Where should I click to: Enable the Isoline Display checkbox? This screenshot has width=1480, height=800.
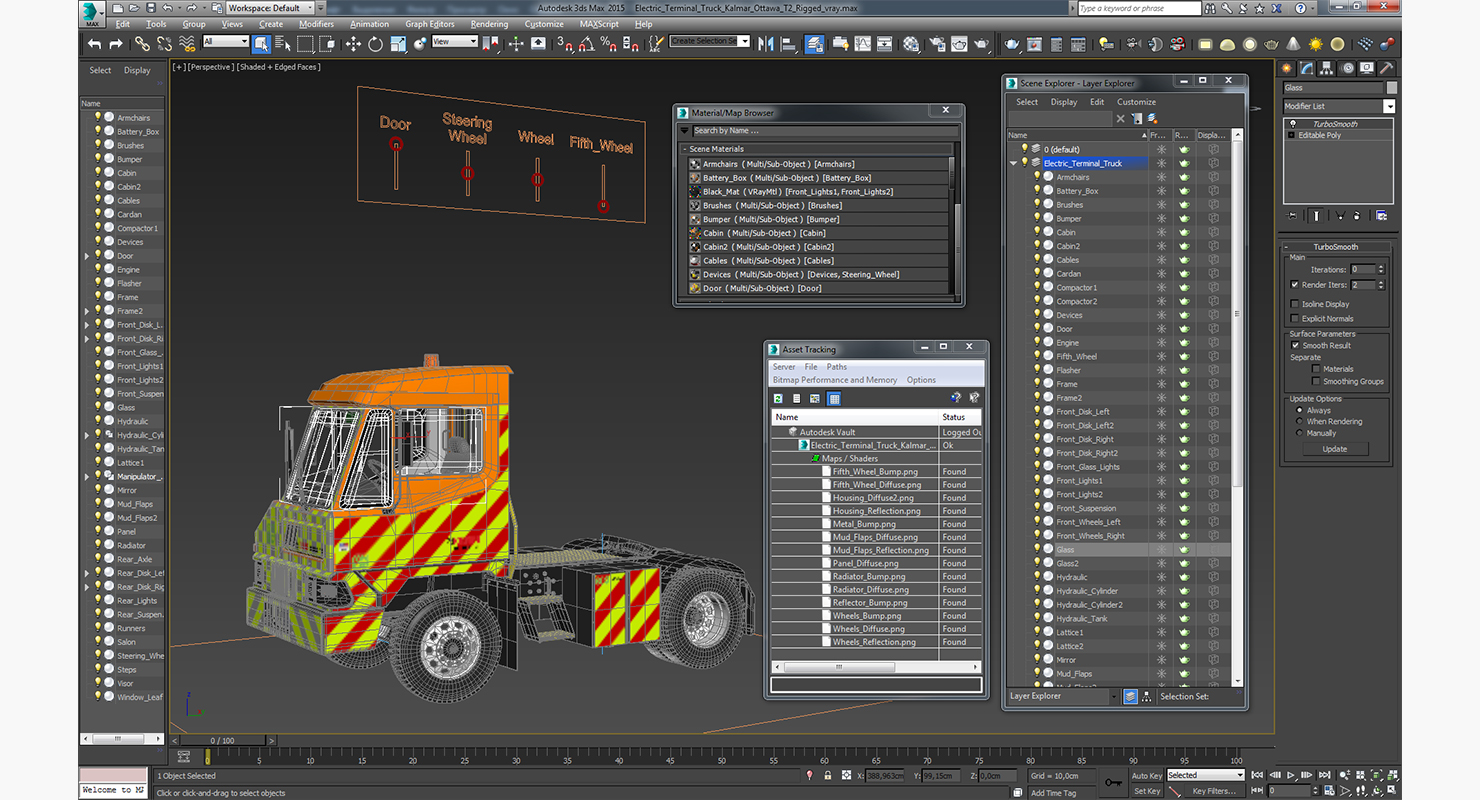pyautogui.click(x=1295, y=304)
